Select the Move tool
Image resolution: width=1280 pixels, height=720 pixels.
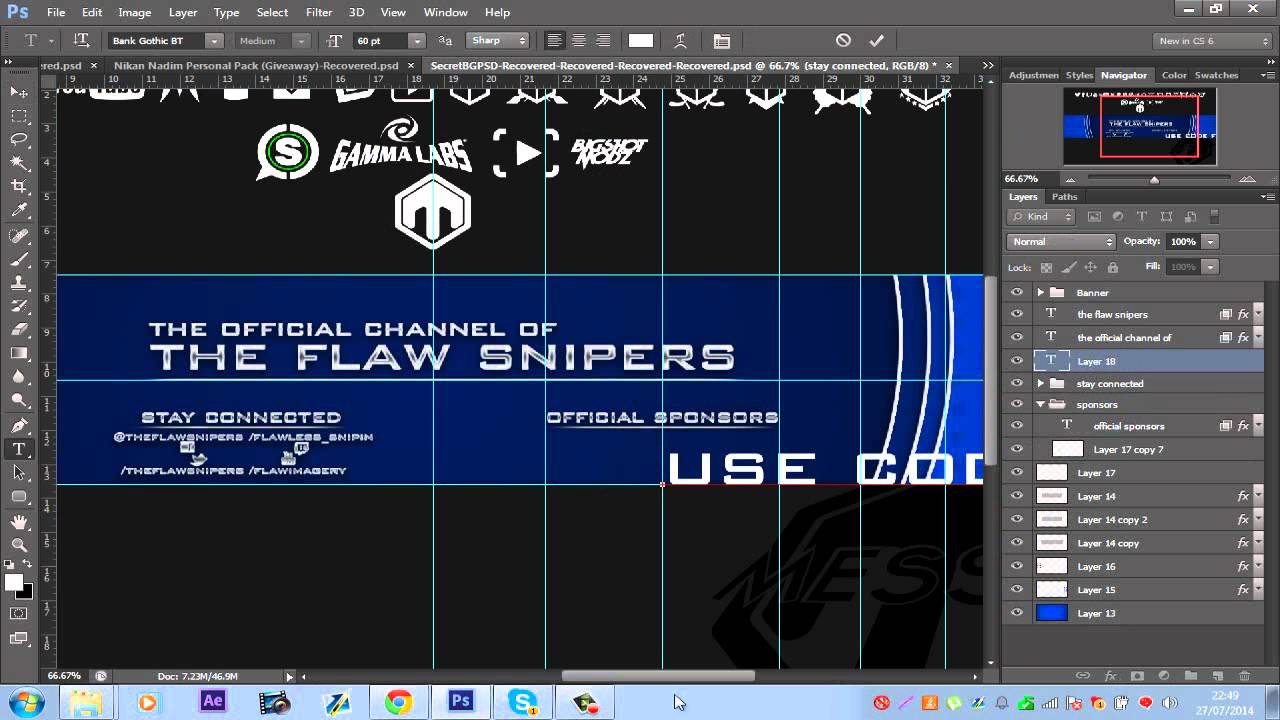19,92
